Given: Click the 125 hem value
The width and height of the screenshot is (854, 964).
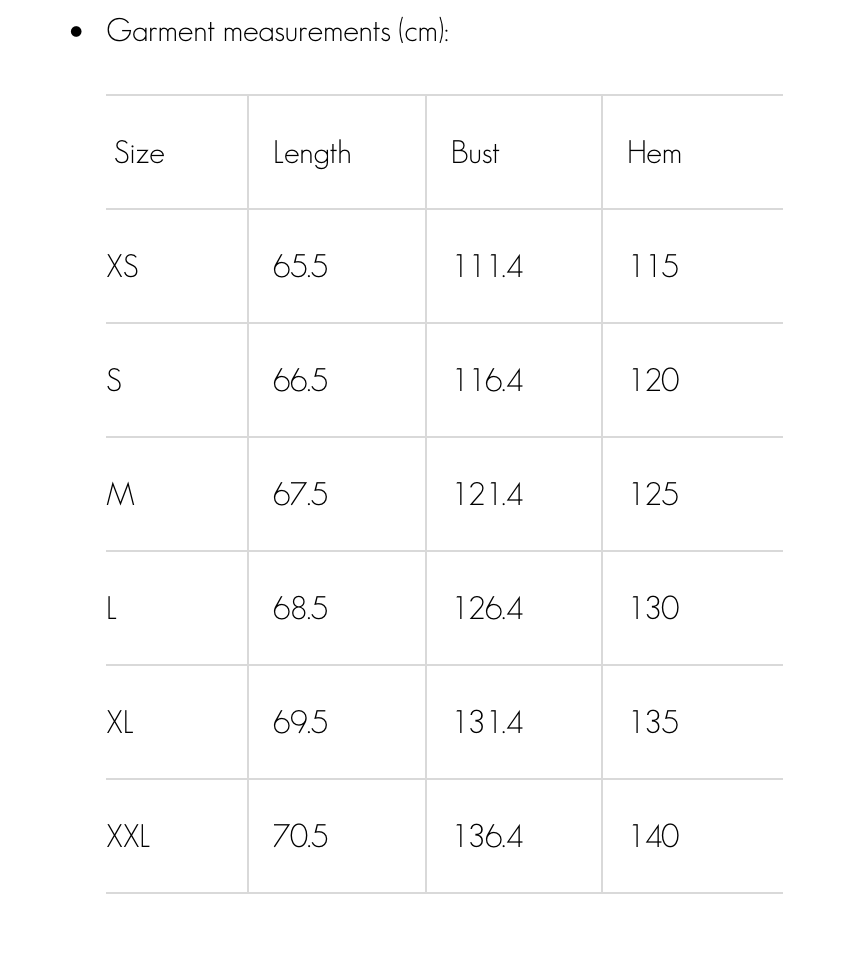Looking at the screenshot, I should 654,495.
